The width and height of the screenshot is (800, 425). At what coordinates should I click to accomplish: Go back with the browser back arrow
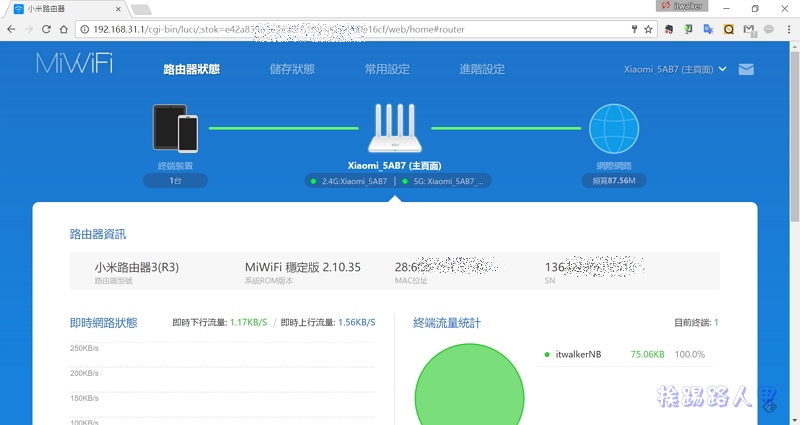pos(11,29)
